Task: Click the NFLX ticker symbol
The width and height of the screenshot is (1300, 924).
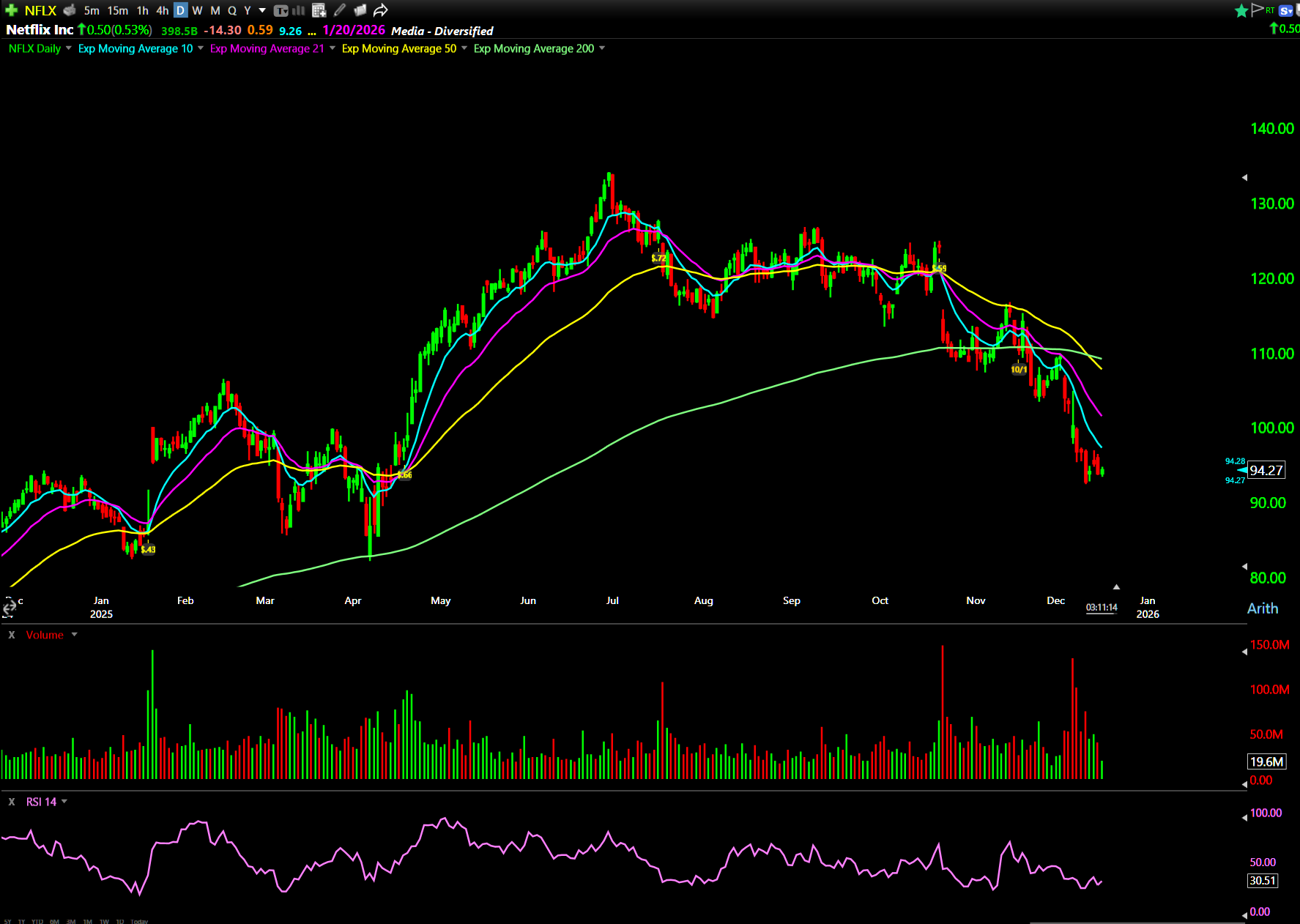Action: [x=40, y=10]
